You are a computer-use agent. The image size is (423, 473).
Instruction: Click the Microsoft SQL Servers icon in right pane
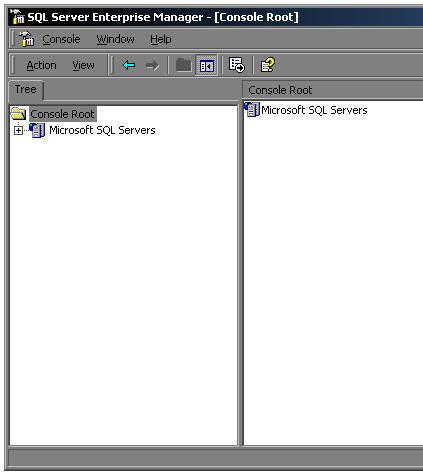tap(252, 109)
